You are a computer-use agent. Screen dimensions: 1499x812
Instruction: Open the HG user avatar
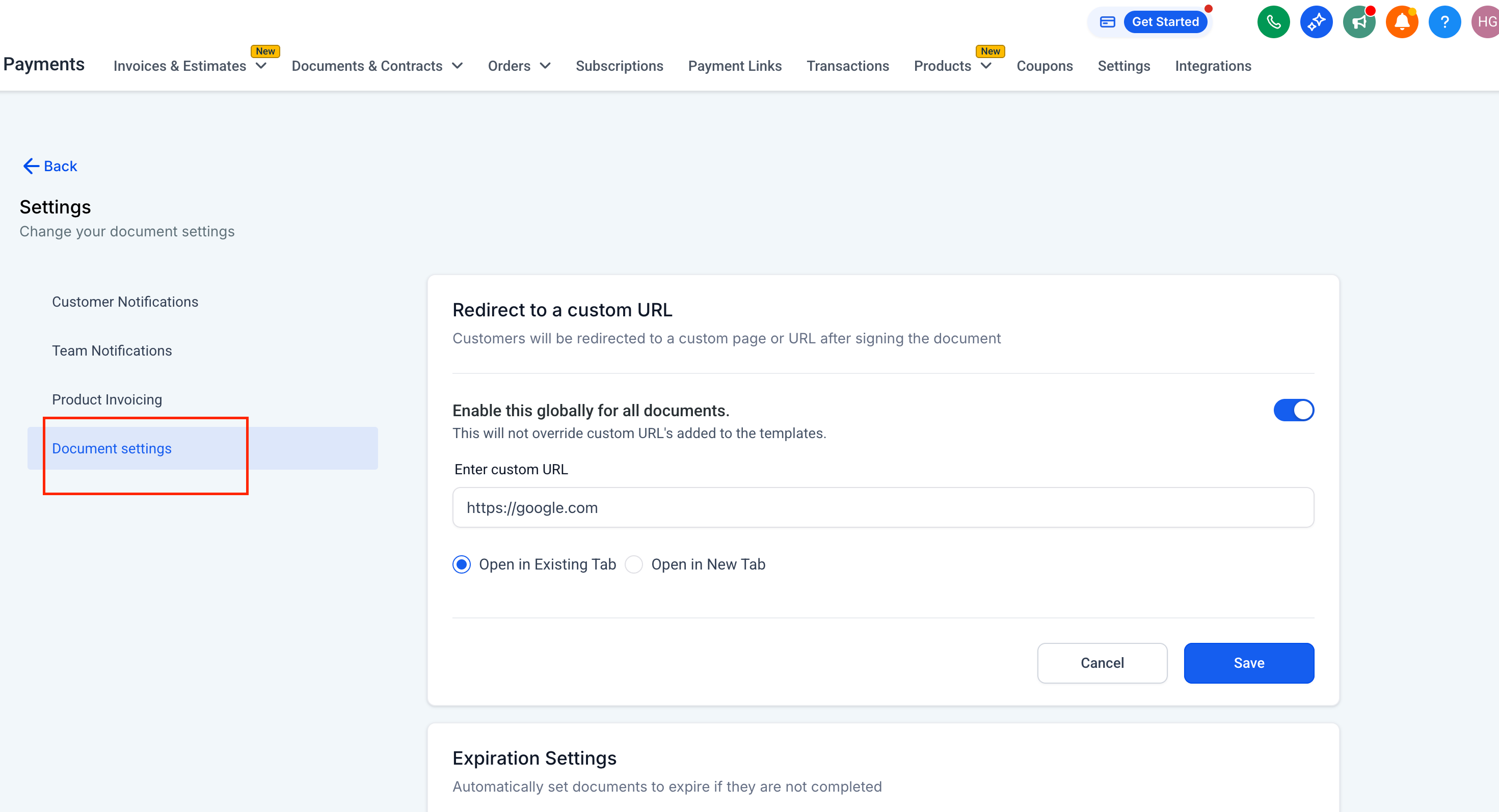(1486, 22)
